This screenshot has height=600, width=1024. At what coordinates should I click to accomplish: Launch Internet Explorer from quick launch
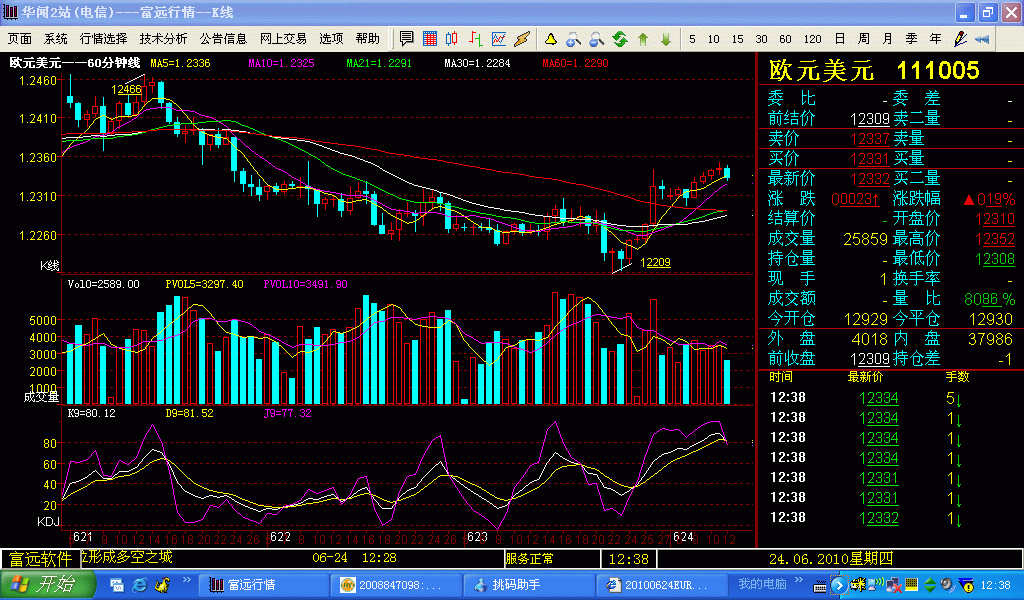[139, 585]
